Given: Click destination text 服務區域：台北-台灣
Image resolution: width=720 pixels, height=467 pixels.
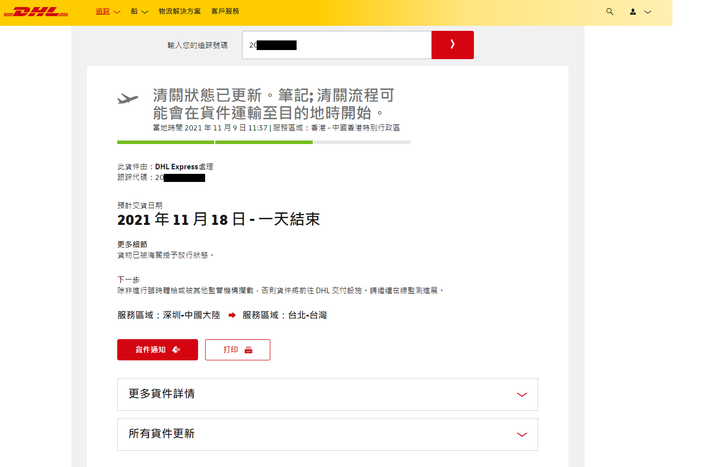Looking at the screenshot, I should pos(285,315).
